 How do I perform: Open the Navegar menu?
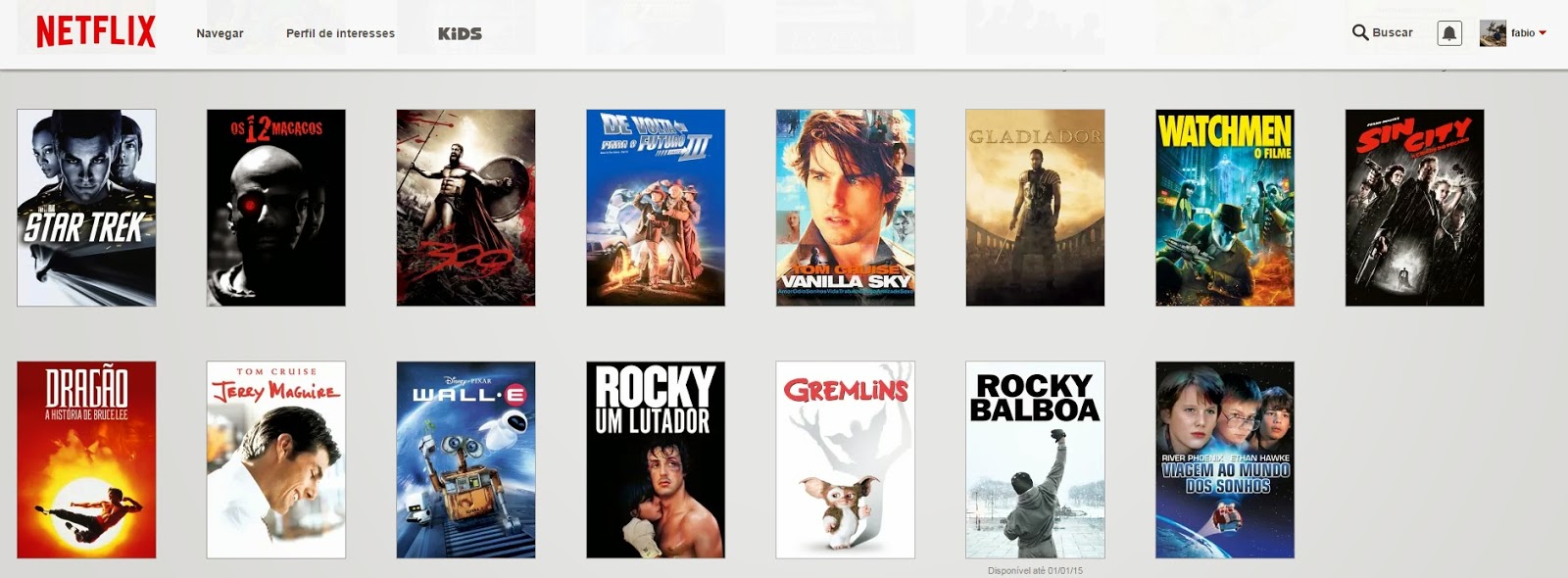[220, 33]
